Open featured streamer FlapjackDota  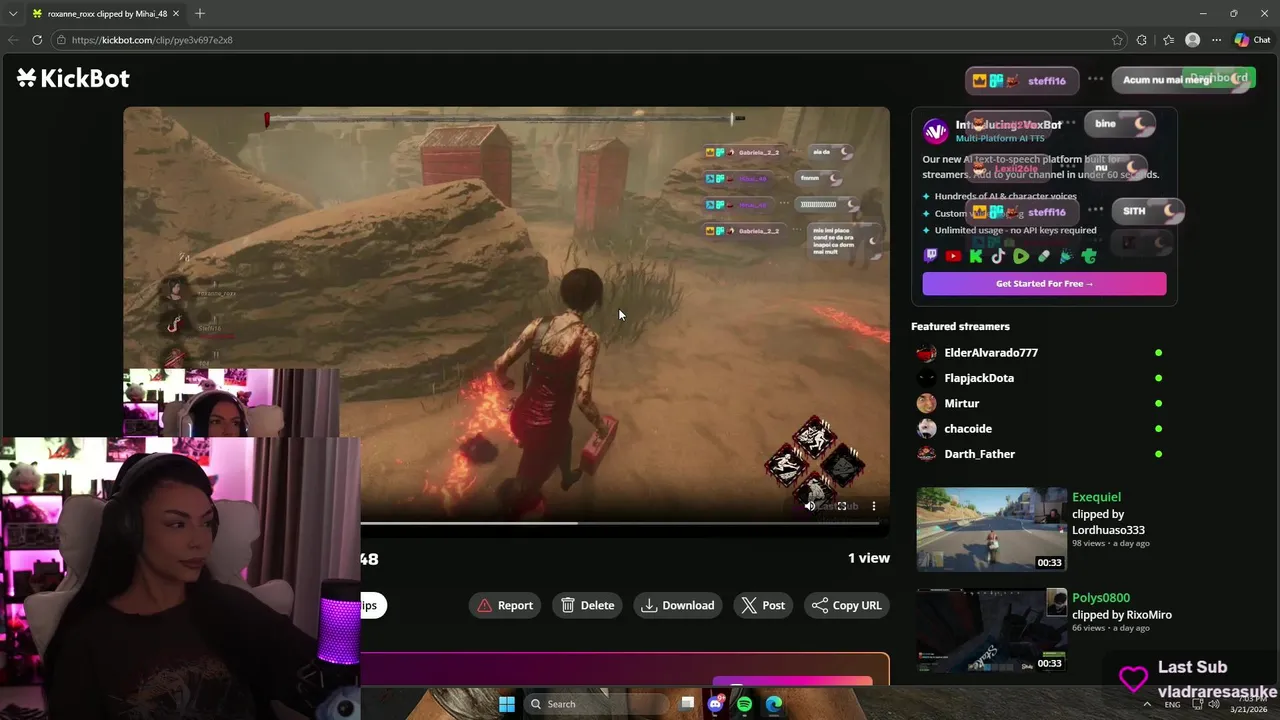979,378
